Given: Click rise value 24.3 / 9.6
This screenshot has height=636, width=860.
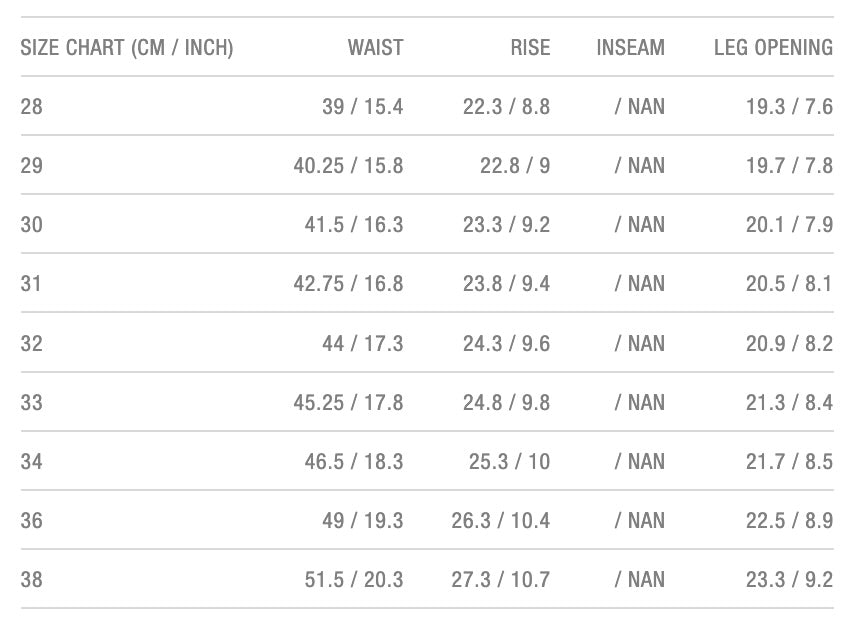Looking at the screenshot, I should 506,343.
